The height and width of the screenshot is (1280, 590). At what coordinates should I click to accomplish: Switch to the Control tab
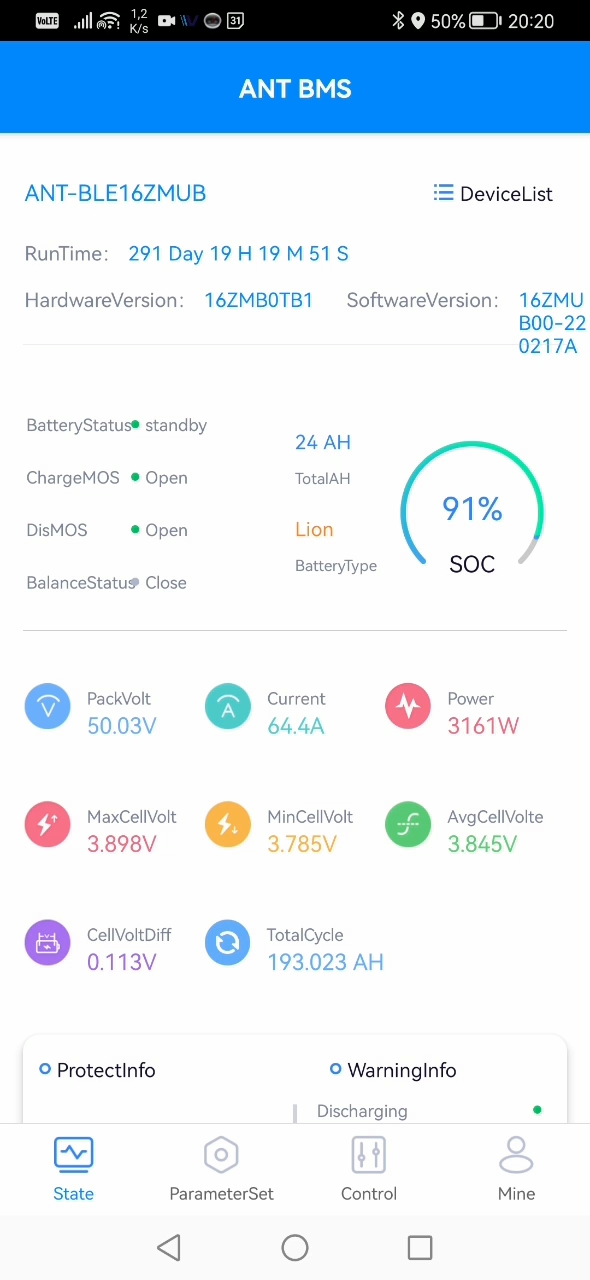[369, 1168]
